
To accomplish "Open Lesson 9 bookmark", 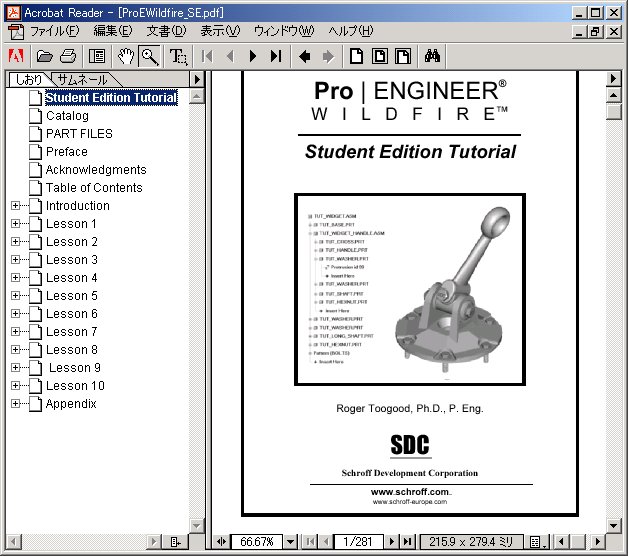I will [x=74, y=368].
